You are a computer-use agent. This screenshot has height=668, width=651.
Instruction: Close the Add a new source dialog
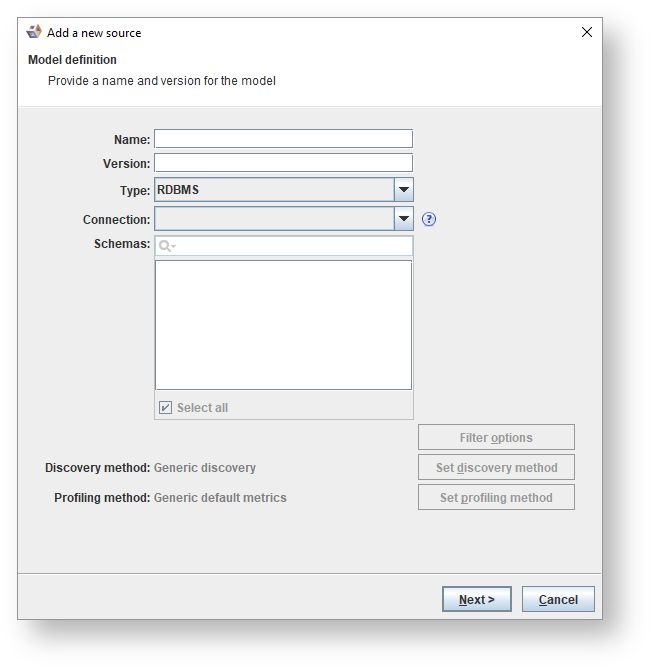point(587,32)
